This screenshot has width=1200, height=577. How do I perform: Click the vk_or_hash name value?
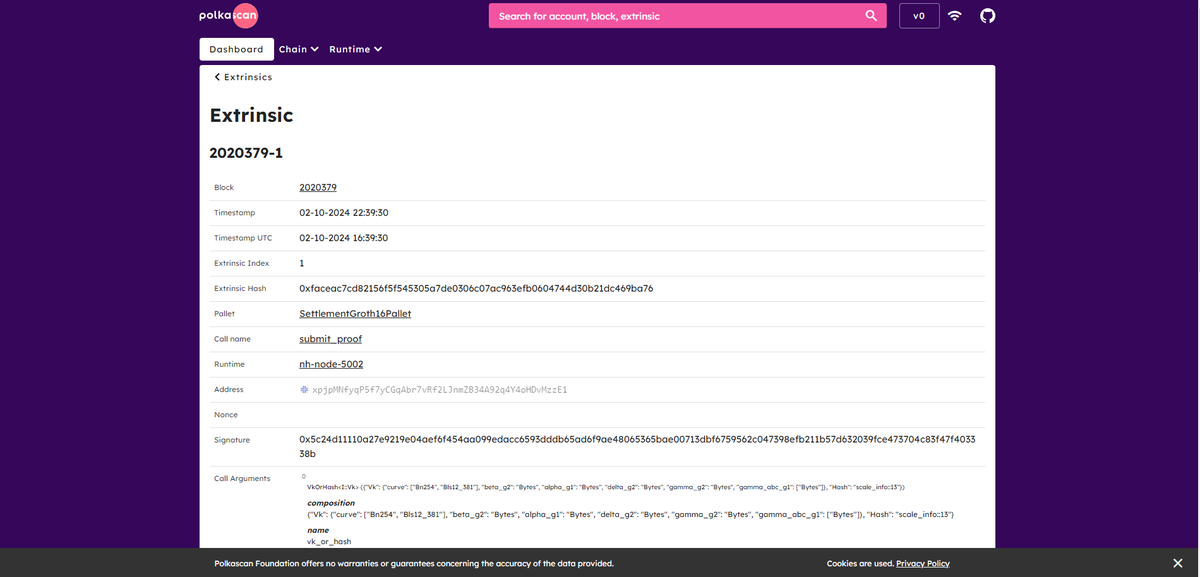click(329, 541)
